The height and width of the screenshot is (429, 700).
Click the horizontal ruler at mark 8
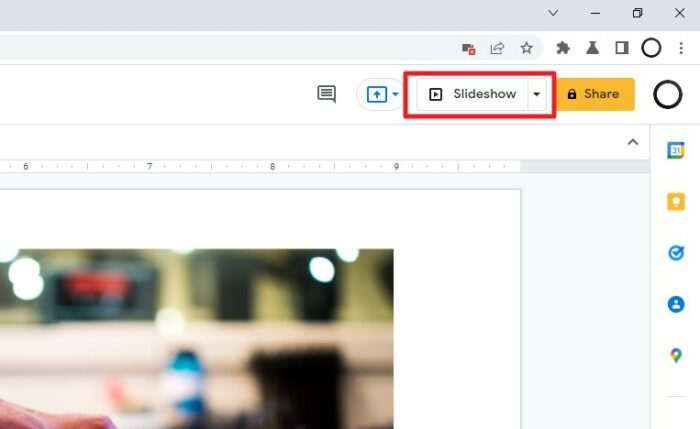tap(272, 167)
